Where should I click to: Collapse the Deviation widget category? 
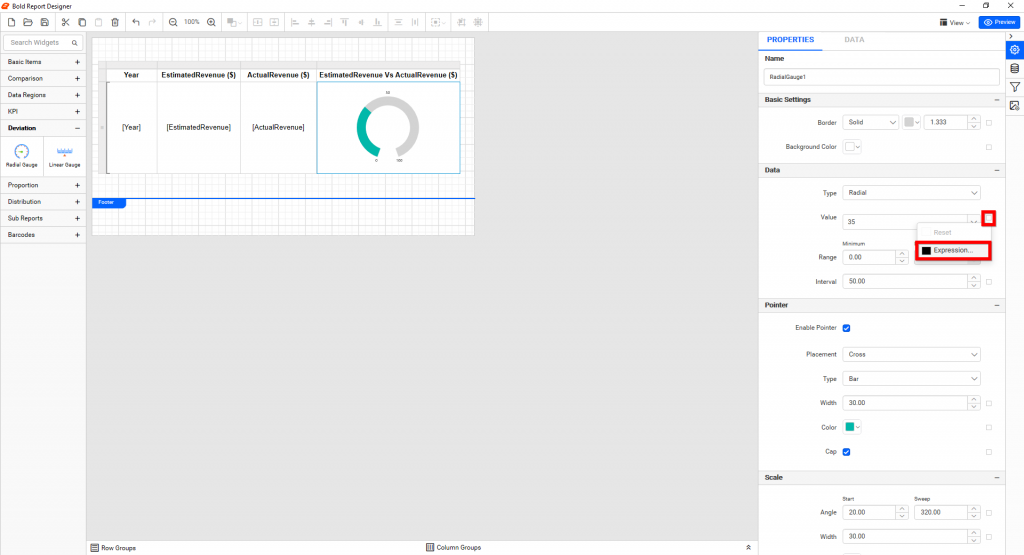click(x=77, y=129)
